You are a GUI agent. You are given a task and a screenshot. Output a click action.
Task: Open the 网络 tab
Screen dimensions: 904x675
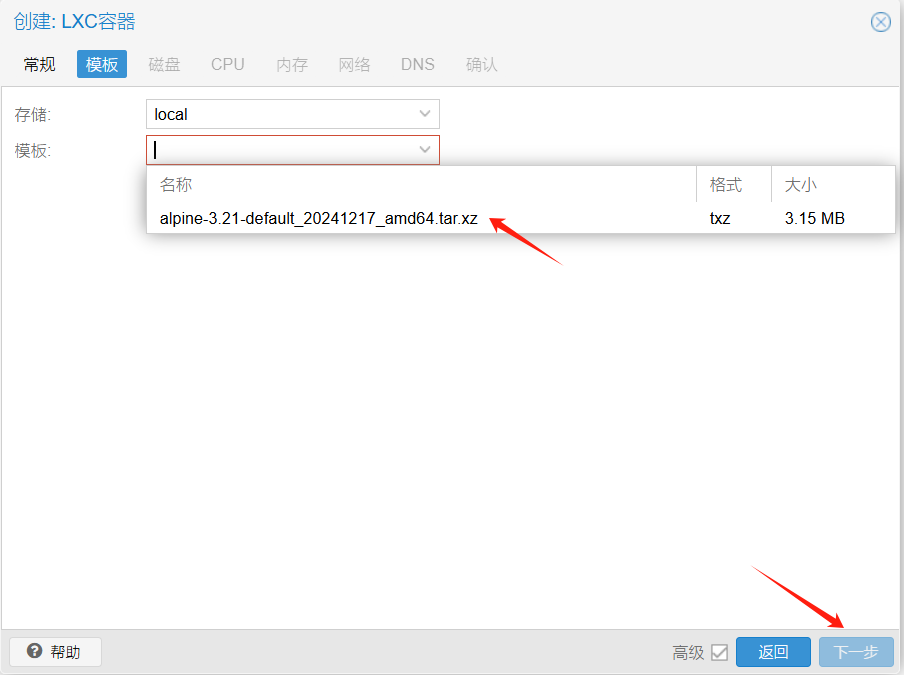(355, 64)
